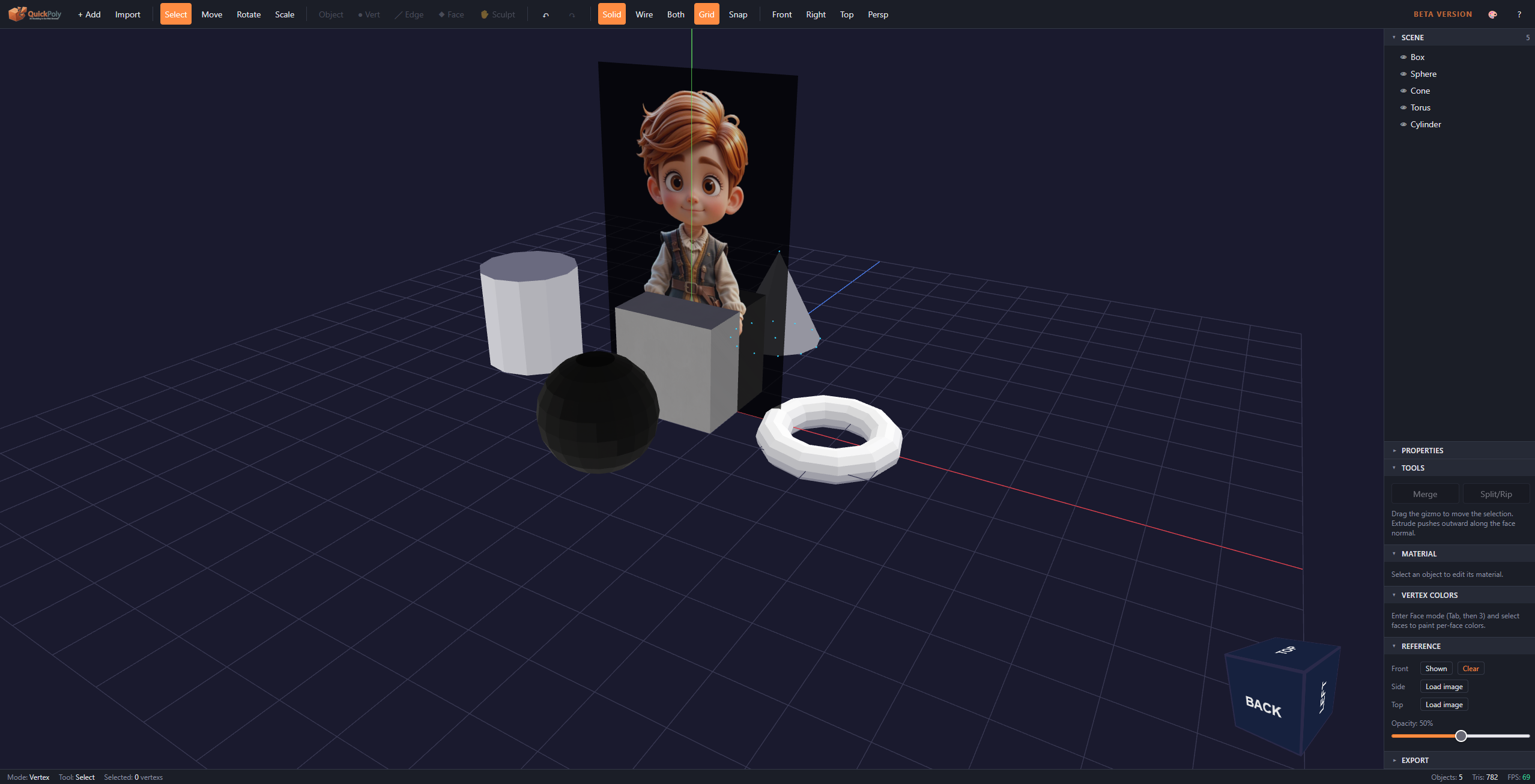The width and height of the screenshot is (1535, 784).
Task: Open the color theme palette icon
Action: point(1492,14)
